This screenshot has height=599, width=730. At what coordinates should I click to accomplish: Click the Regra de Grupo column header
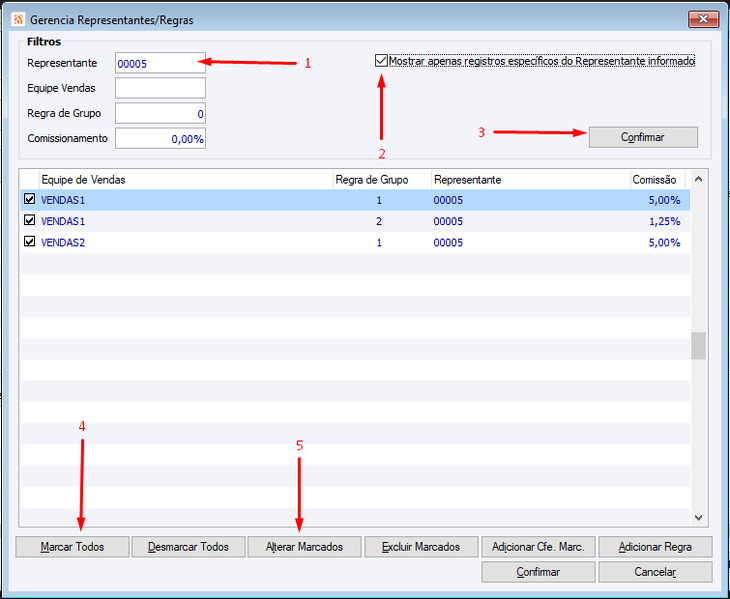pyautogui.click(x=382, y=180)
